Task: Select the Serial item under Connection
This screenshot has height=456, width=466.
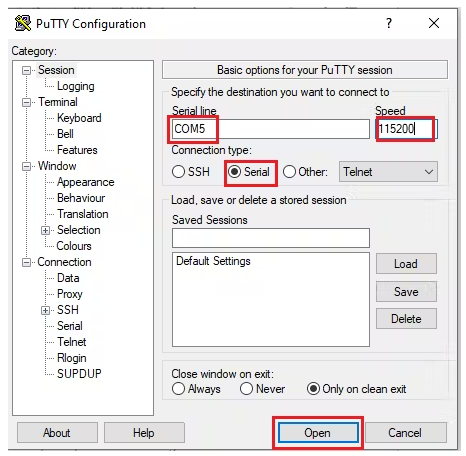Action: [x=70, y=326]
